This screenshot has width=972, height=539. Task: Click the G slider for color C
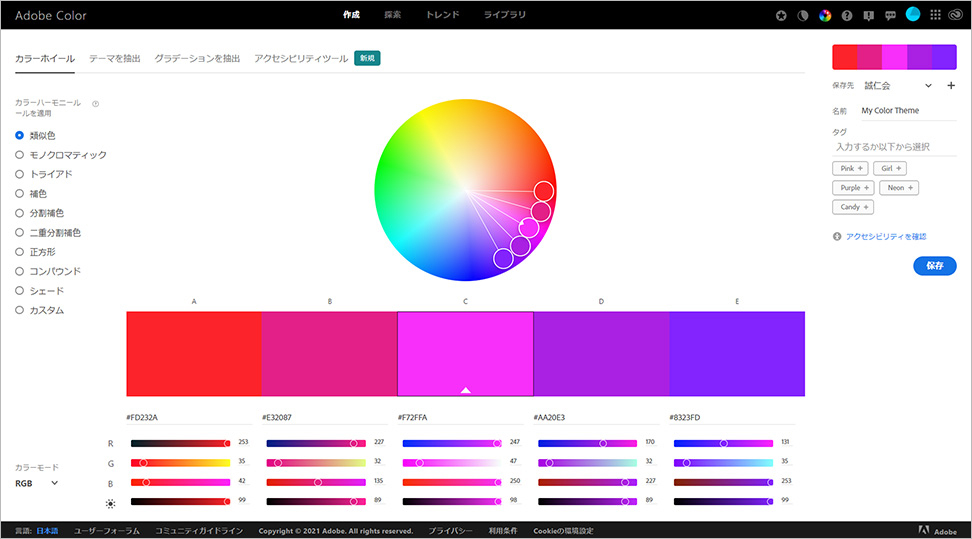452,463
